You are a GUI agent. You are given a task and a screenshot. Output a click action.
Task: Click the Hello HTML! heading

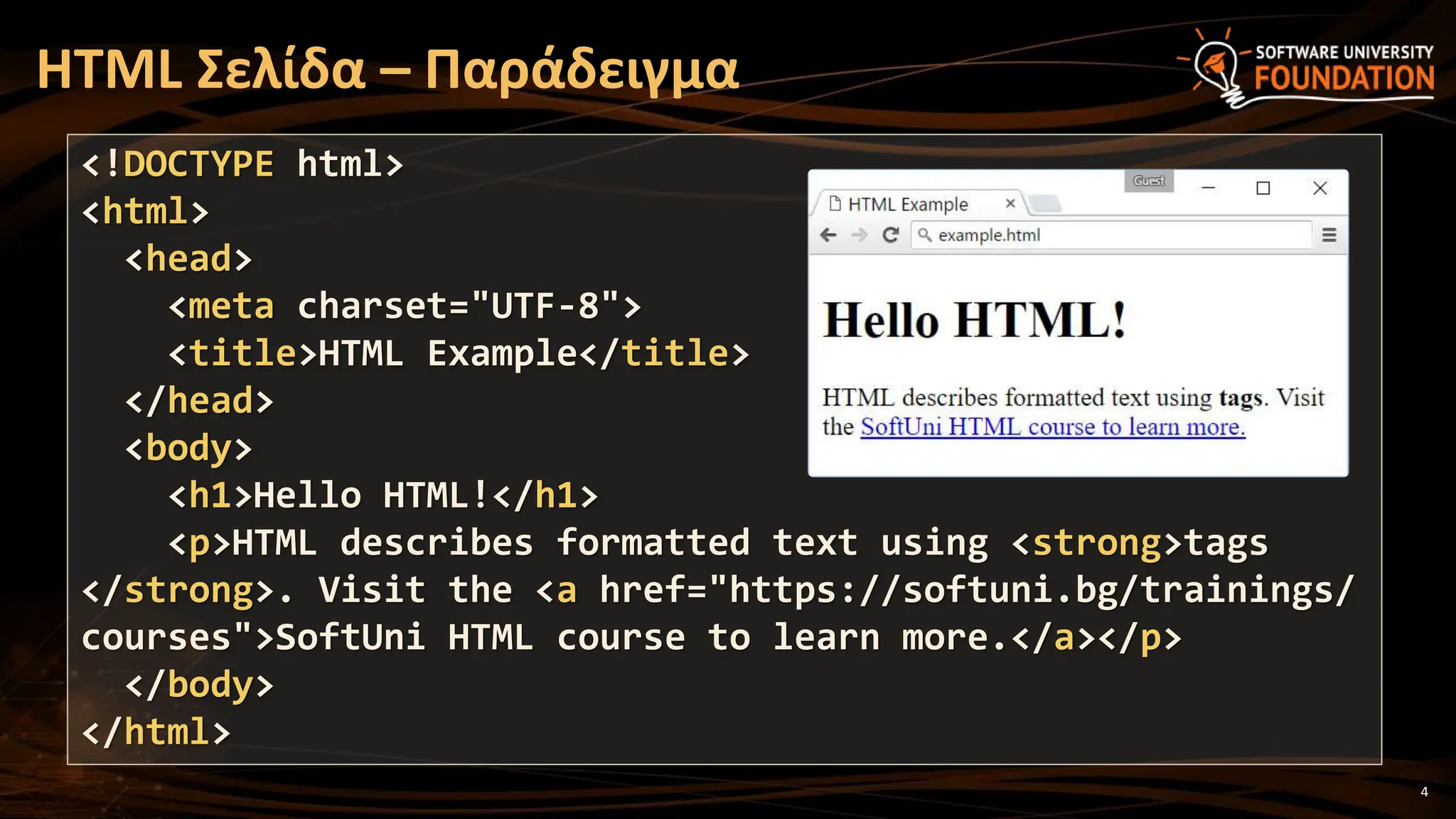tap(975, 320)
